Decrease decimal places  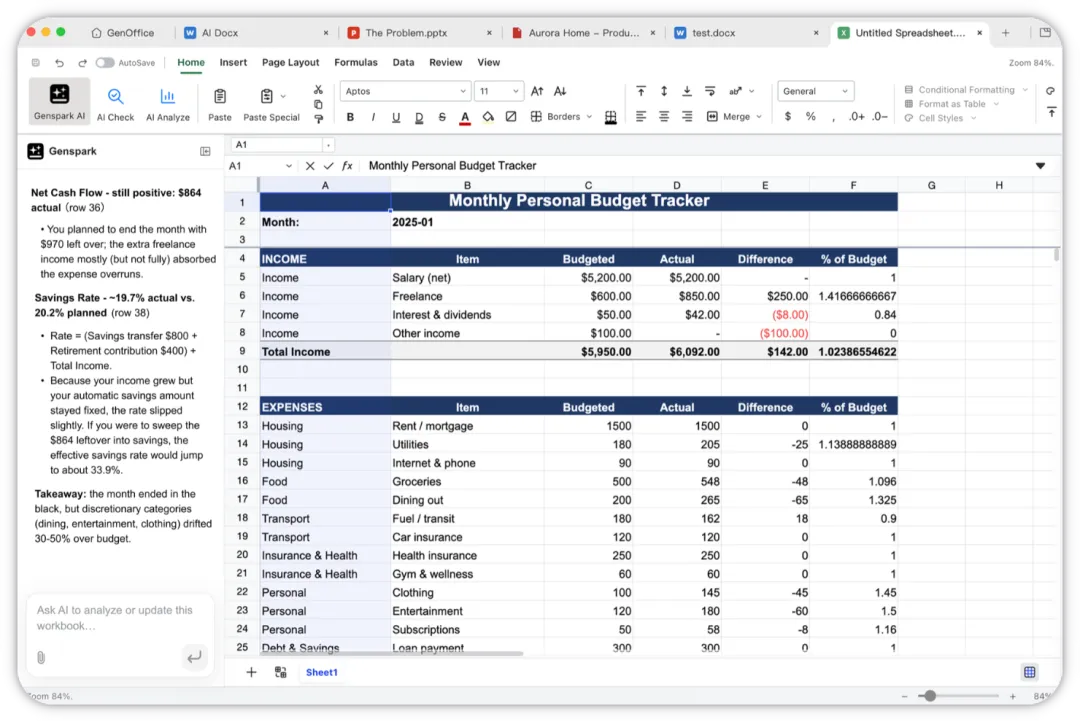(x=880, y=117)
